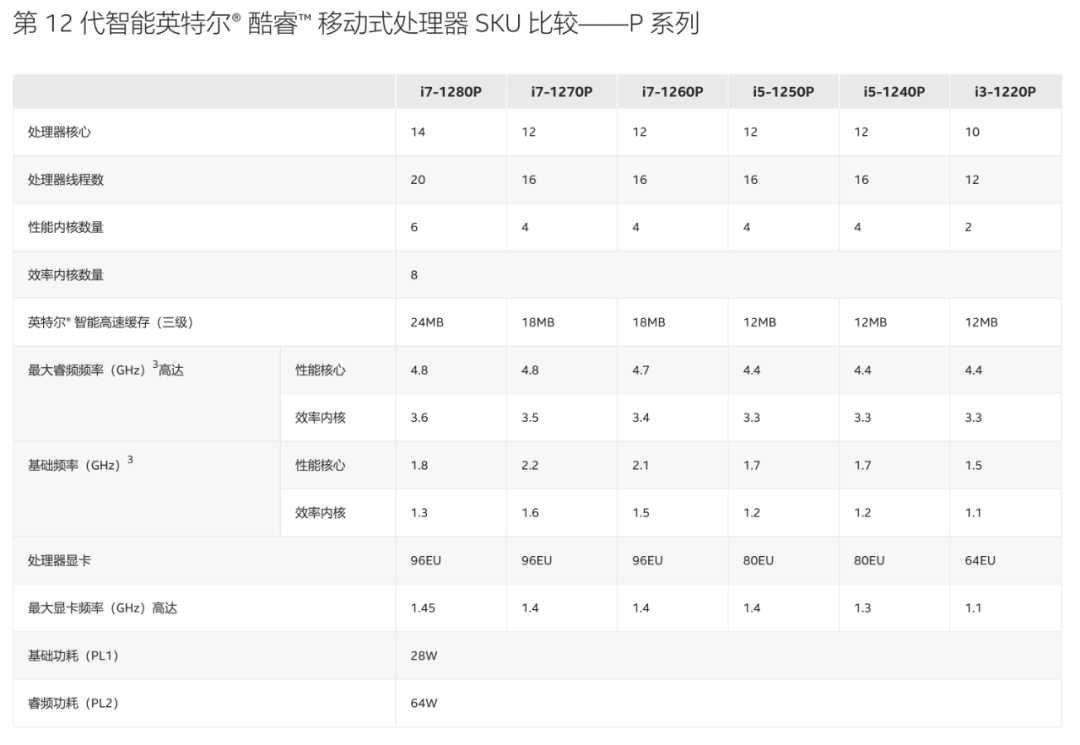
Task: Click the i7-1280P column header
Action: [x=450, y=92]
